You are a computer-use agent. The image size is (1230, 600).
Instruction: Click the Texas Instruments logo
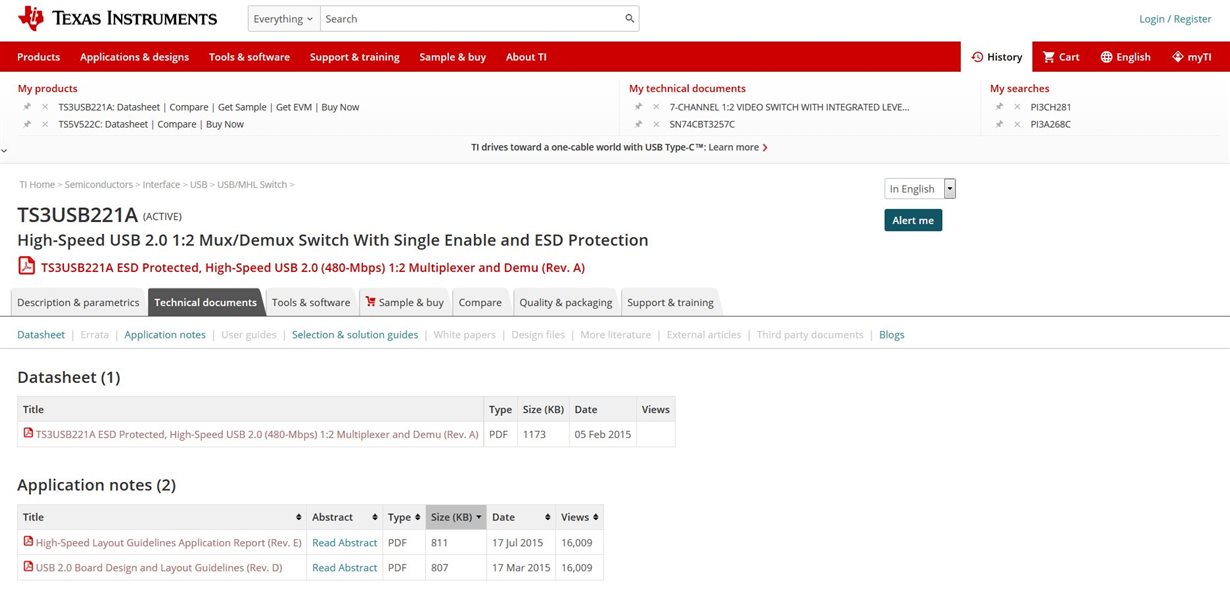[x=117, y=18]
